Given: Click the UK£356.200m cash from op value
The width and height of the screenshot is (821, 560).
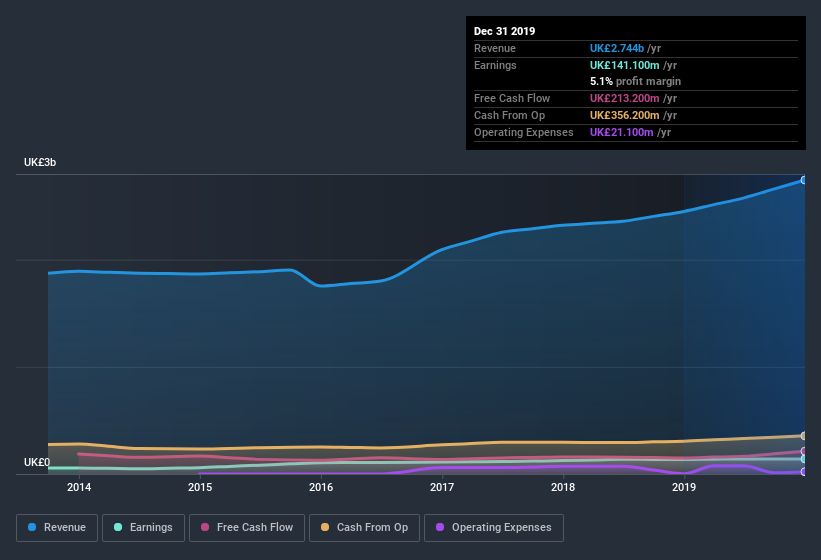Looking at the screenshot, I should click(x=625, y=115).
